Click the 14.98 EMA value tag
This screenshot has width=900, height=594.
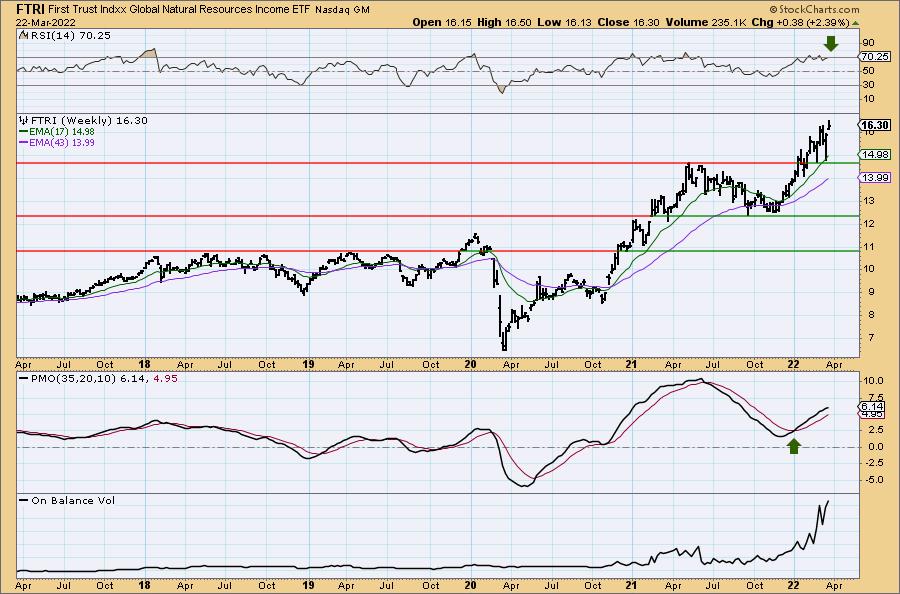coord(875,154)
